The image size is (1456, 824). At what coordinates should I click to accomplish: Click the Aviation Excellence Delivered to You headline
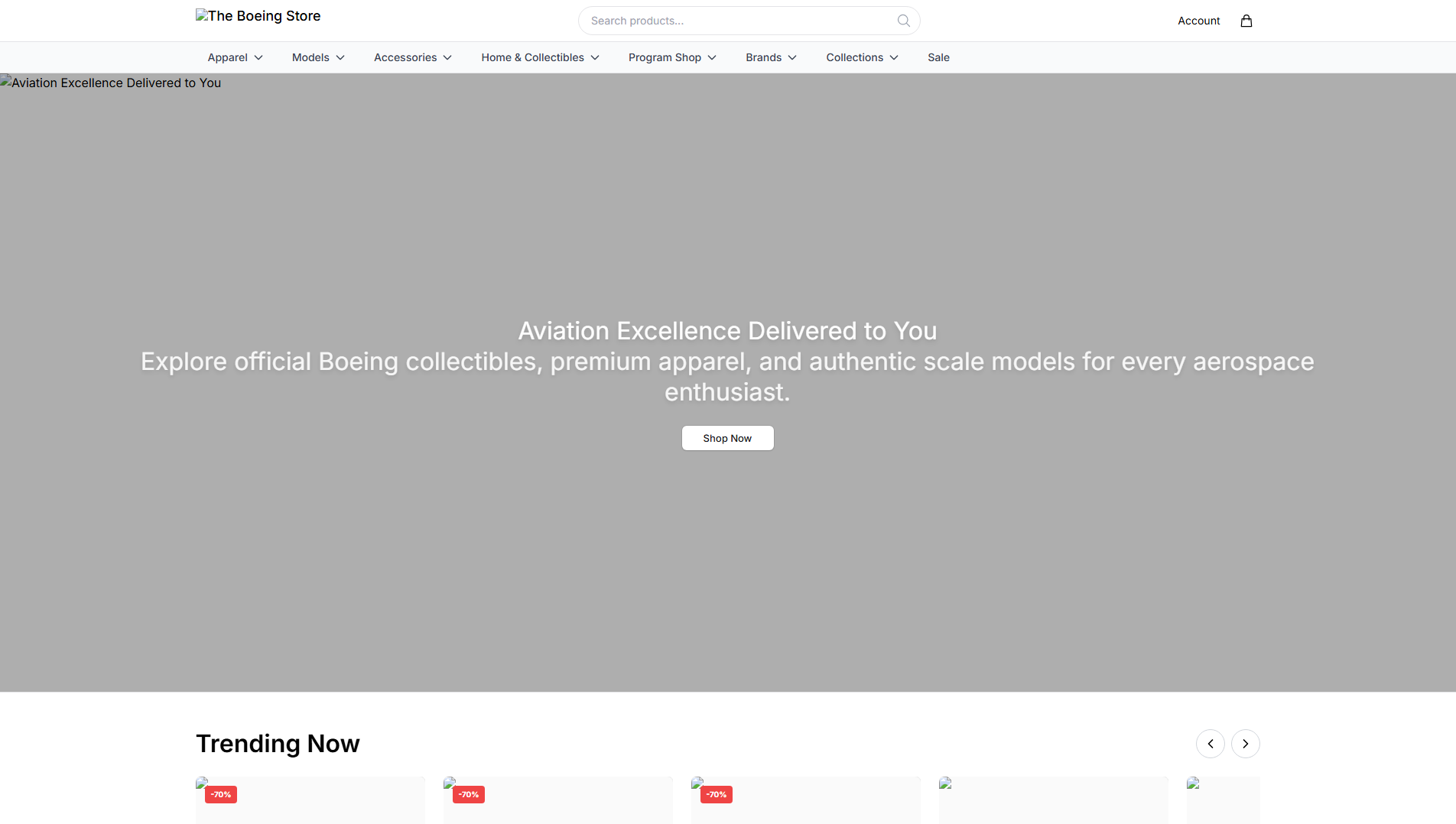click(727, 331)
